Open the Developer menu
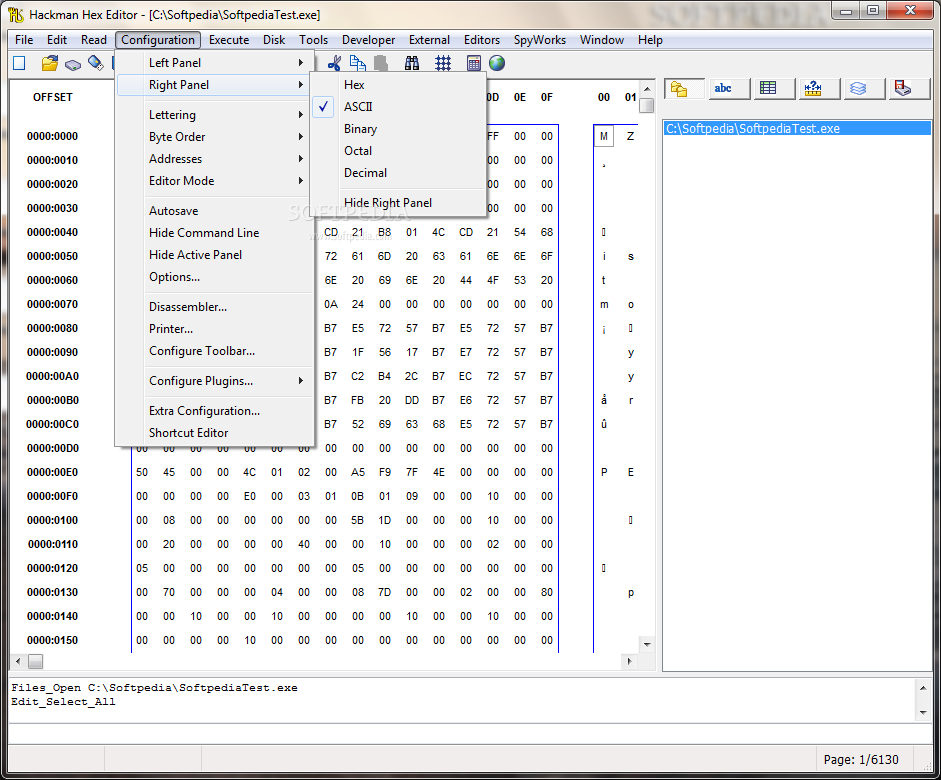Viewport: 941px width, 780px height. [x=368, y=40]
